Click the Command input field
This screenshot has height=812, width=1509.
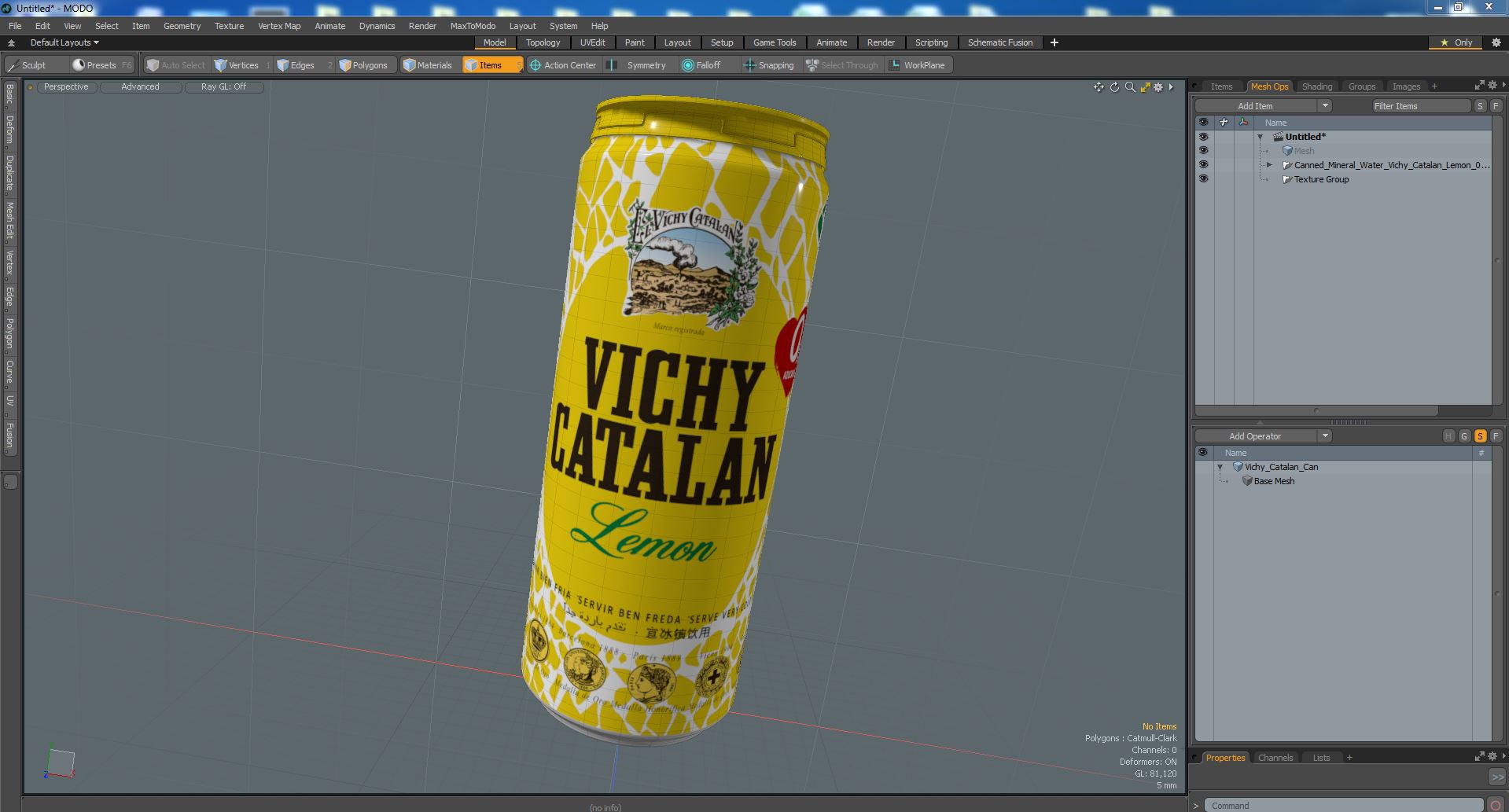pyautogui.click(x=1343, y=805)
